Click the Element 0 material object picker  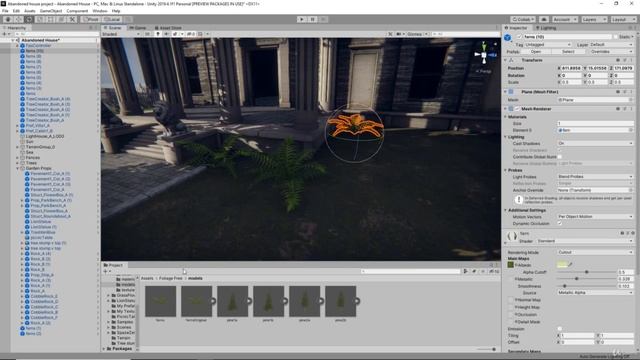[631, 130]
